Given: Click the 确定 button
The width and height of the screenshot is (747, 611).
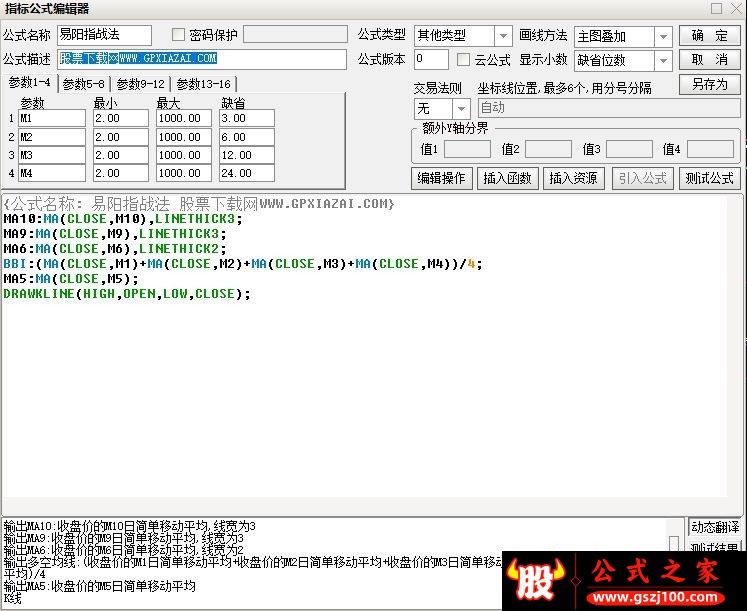Looking at the screenshot, I should click(709, 36).
